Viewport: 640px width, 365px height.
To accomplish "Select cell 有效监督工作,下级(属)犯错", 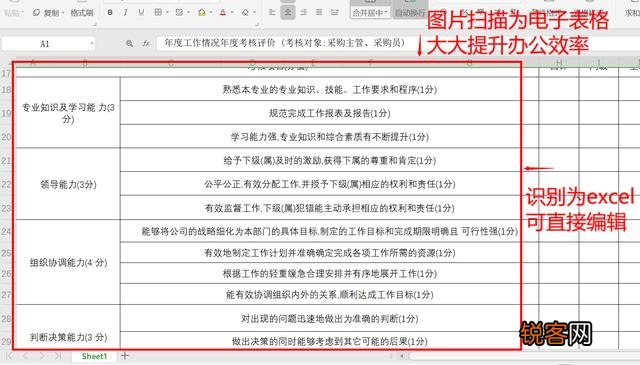I will point(320,208).
